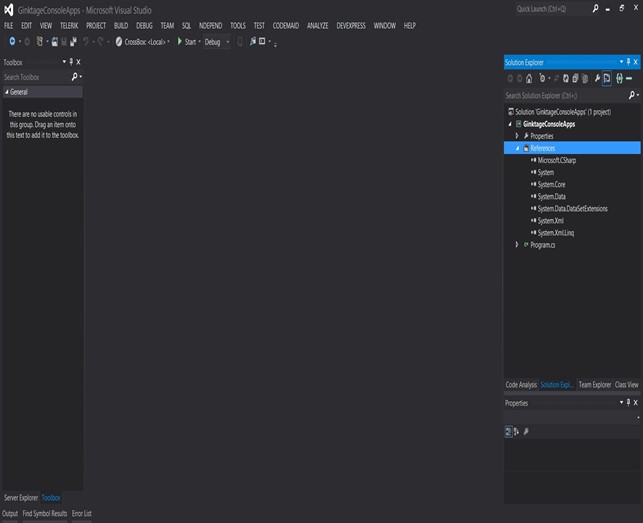This screenshot has width=643, height=523.
Task: Click the Save All toolbar icon
Action: [73, 42]
